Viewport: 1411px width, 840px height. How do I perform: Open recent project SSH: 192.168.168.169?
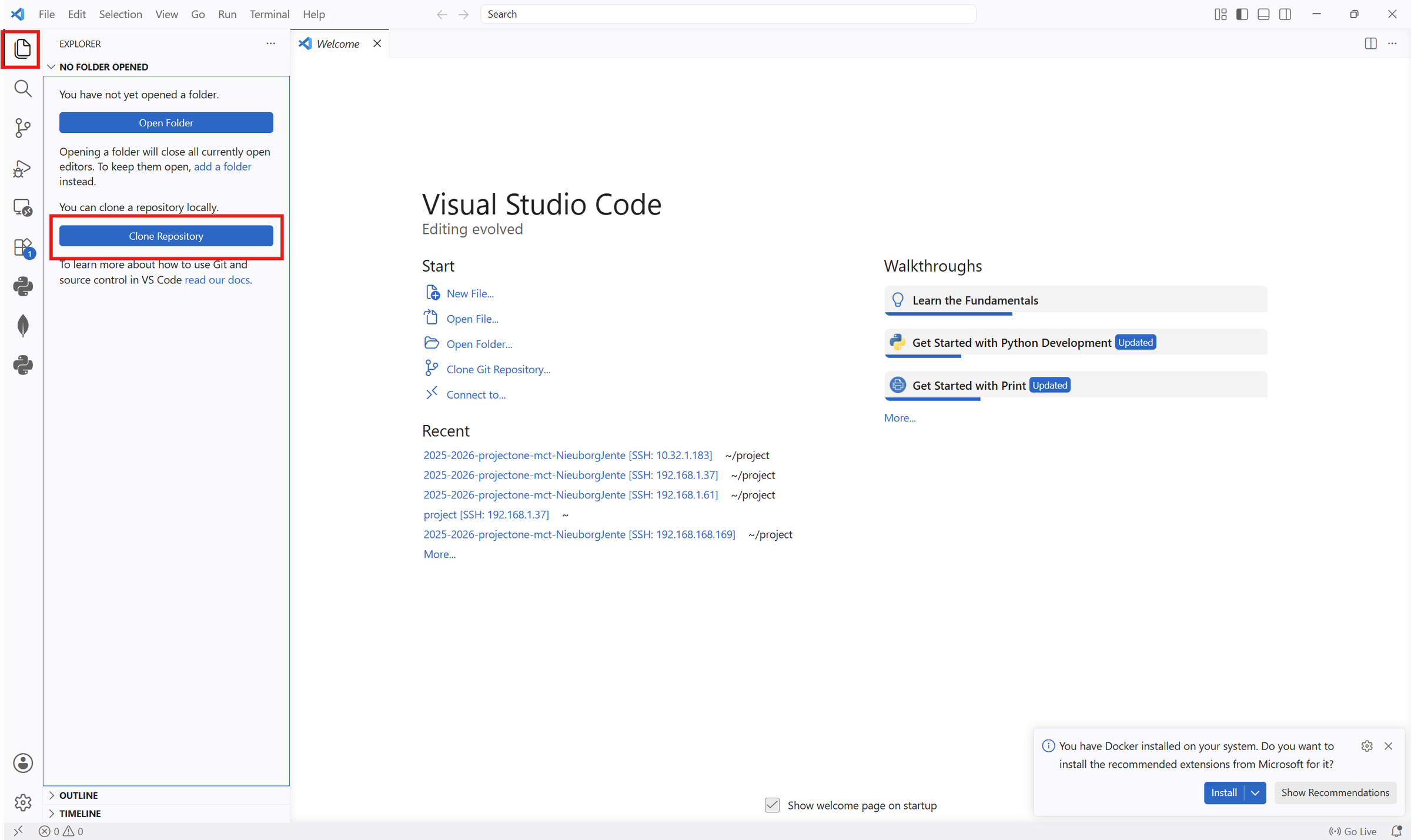pyautogui.click(x=579, y=534)
